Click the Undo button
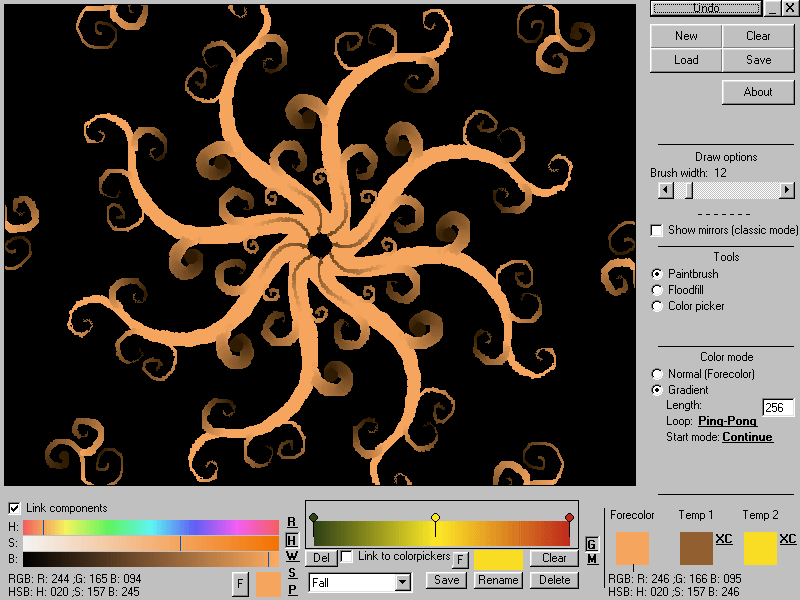The image size is (800, 600). [706, 8]
